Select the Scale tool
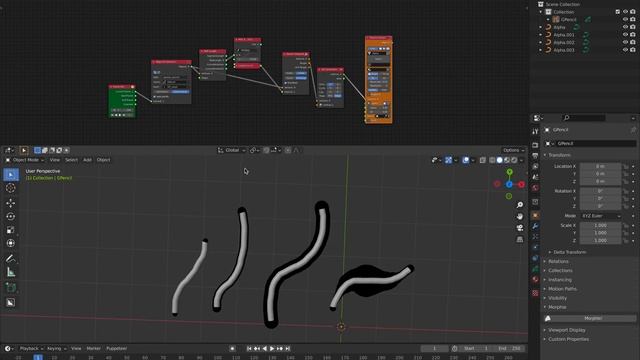The height and width of the screenshot is (360, 640). (x=11, y=230)
